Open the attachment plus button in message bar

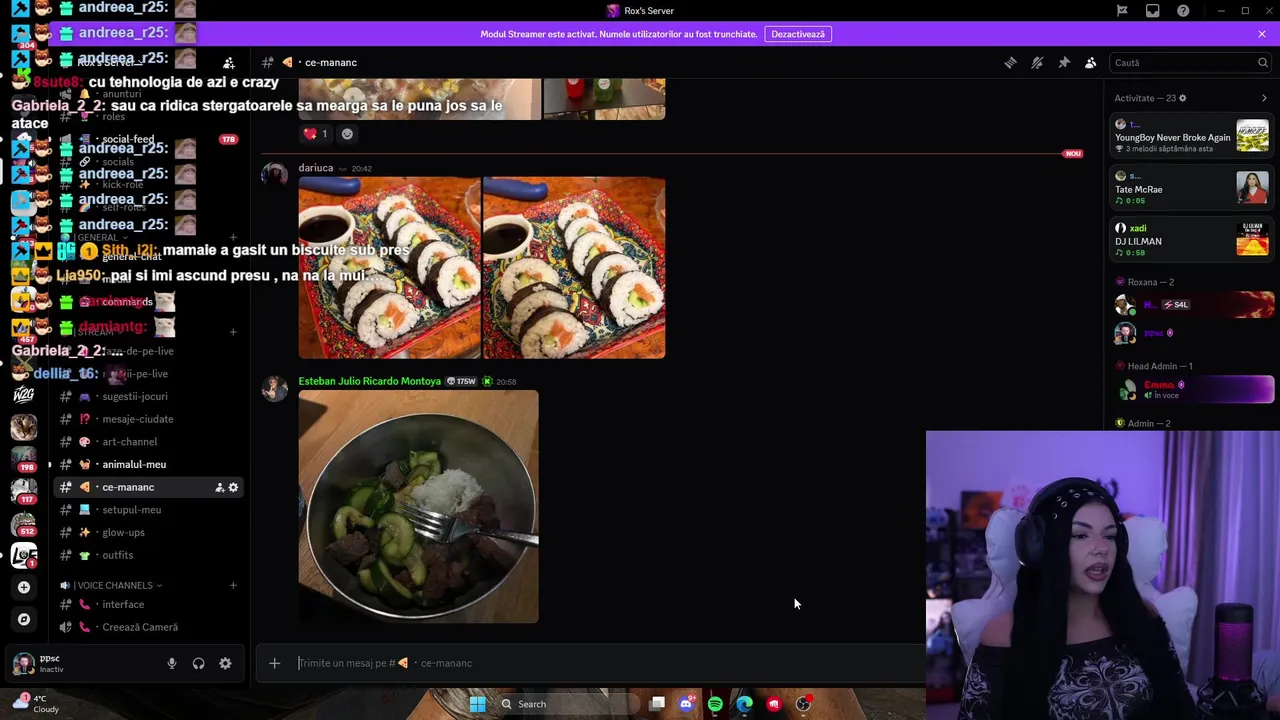coord(274,663)
